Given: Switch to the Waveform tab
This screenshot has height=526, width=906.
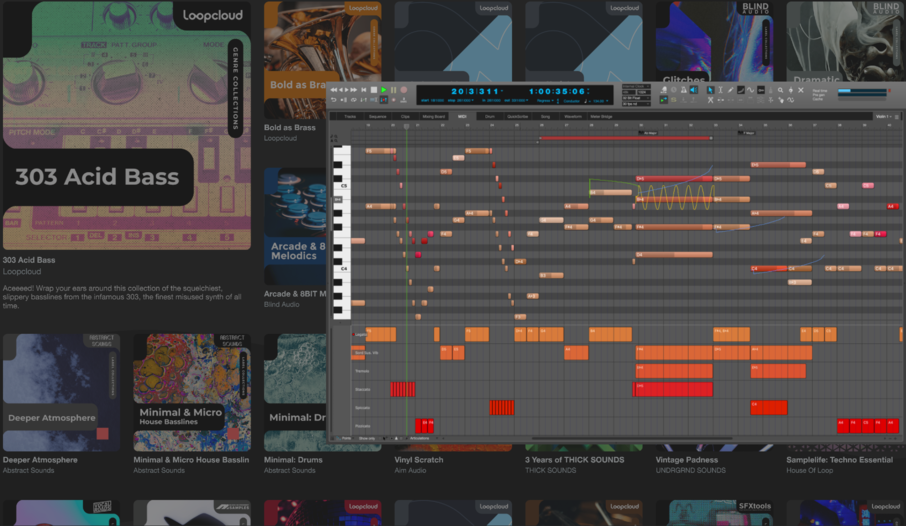Looking at the screenshot, I should click(x=573, y=116).
